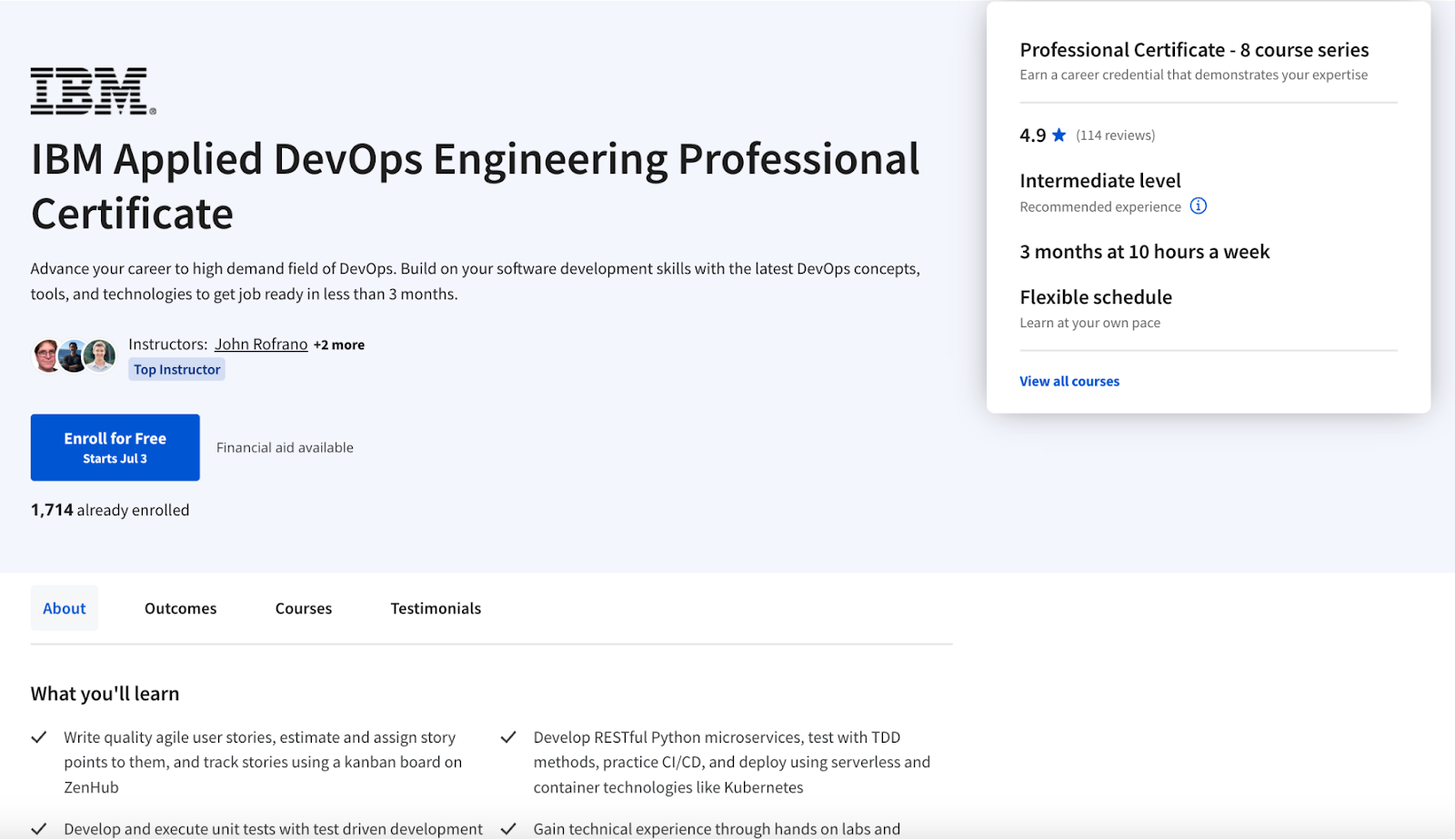
Task: Click the IBM logo
Action: (93, 91)
